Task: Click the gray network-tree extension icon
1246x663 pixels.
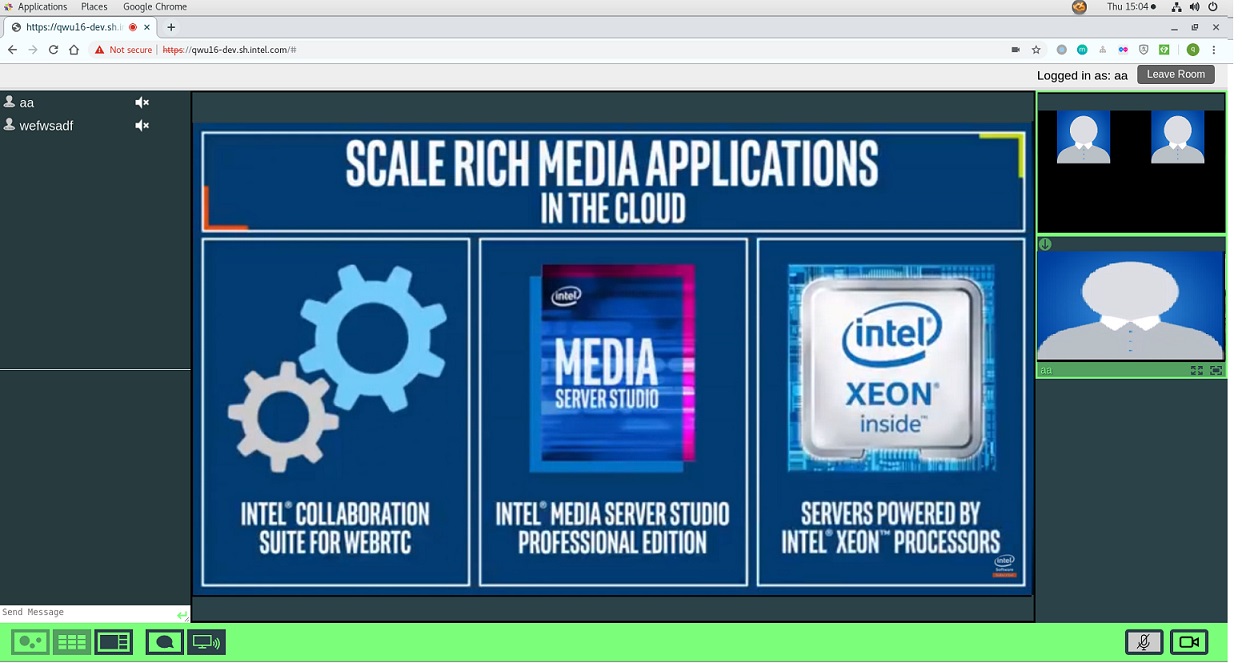Action: coord(1103,49)
